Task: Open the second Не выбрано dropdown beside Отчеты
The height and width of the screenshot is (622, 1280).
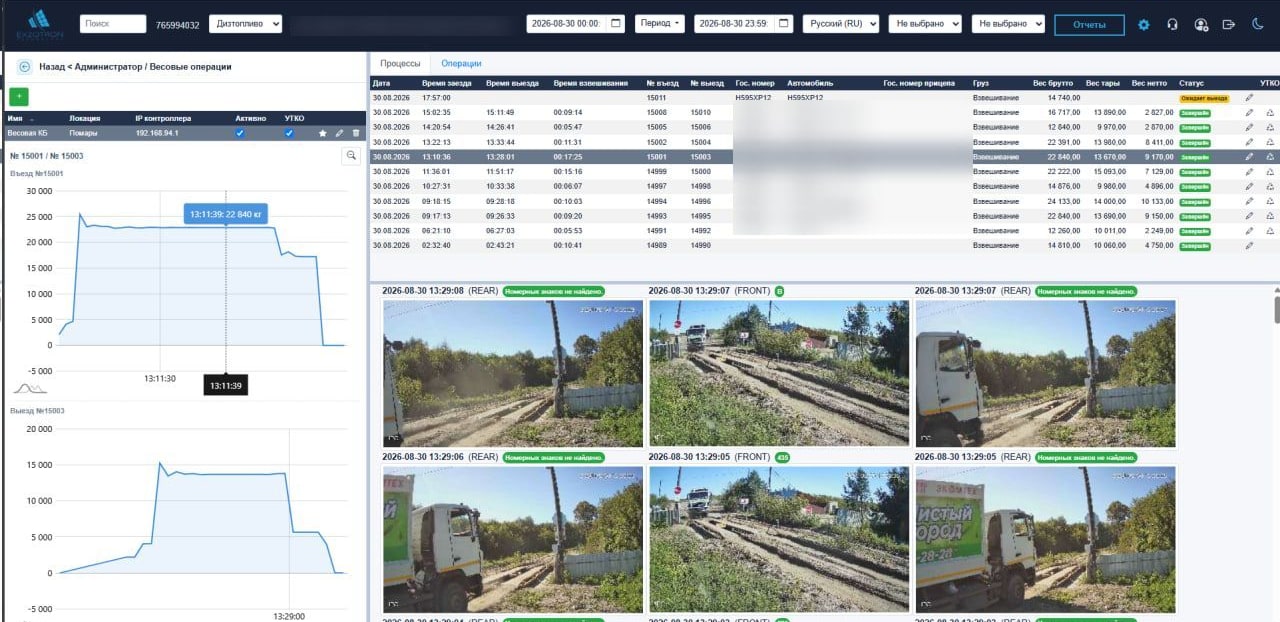Action: (x=1008, y=23)
